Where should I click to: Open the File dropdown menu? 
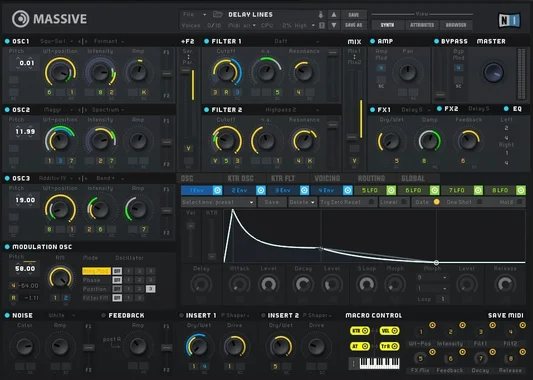(195, 14)
